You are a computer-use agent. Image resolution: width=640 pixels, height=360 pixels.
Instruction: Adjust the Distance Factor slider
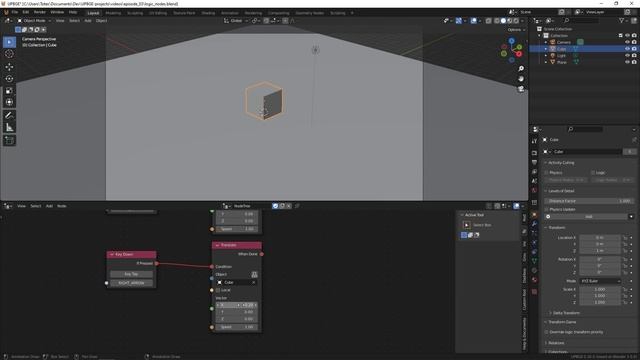[x=589, y=201]
